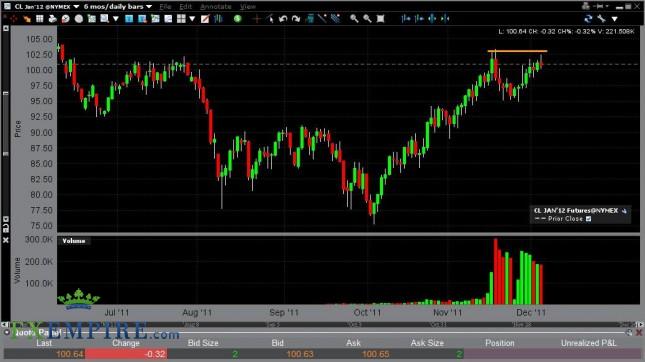This screenshot has height=362, width=645.
Task: Click the green-blue chart panel icon
Action: 155,19
